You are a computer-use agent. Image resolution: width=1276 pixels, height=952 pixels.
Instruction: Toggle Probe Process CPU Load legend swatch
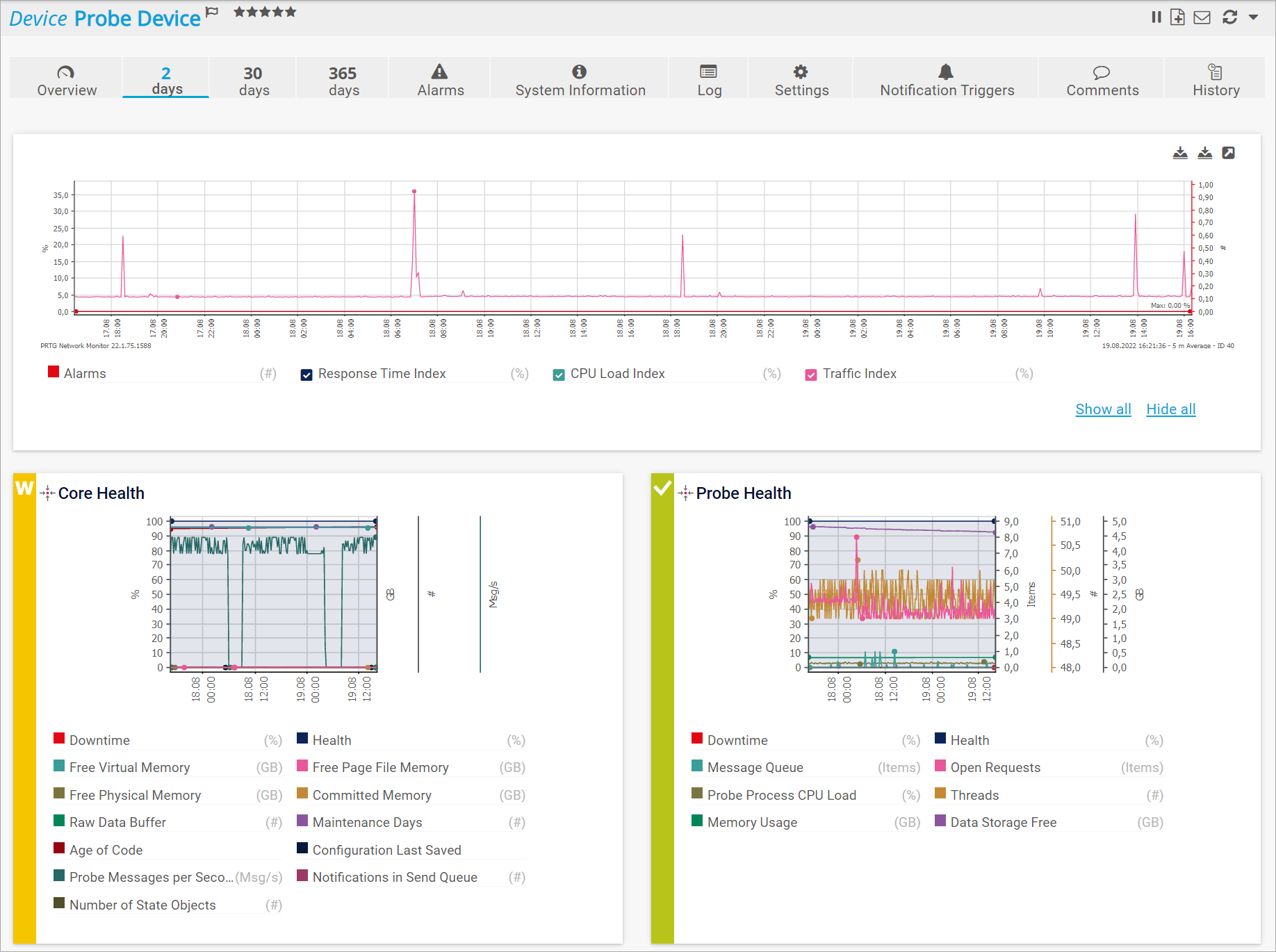[x=697, y=793]
